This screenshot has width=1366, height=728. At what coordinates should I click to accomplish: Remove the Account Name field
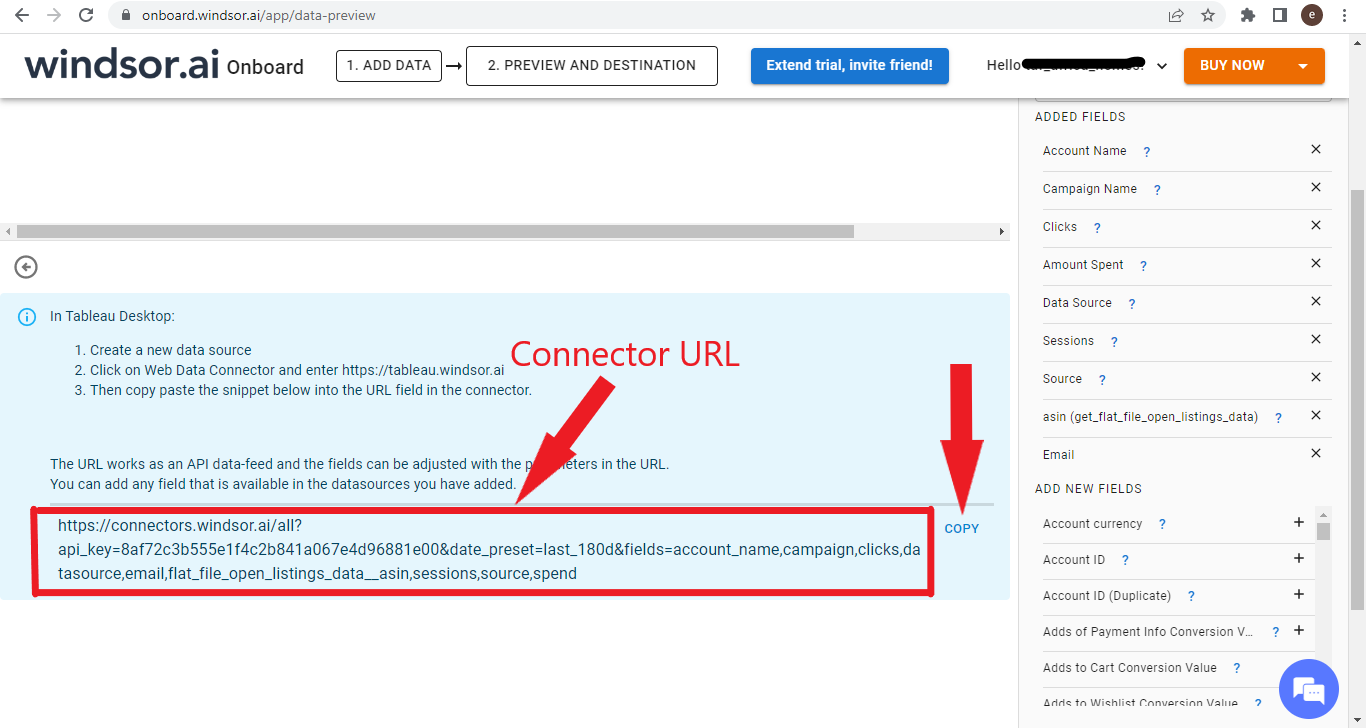point(1316,149)
